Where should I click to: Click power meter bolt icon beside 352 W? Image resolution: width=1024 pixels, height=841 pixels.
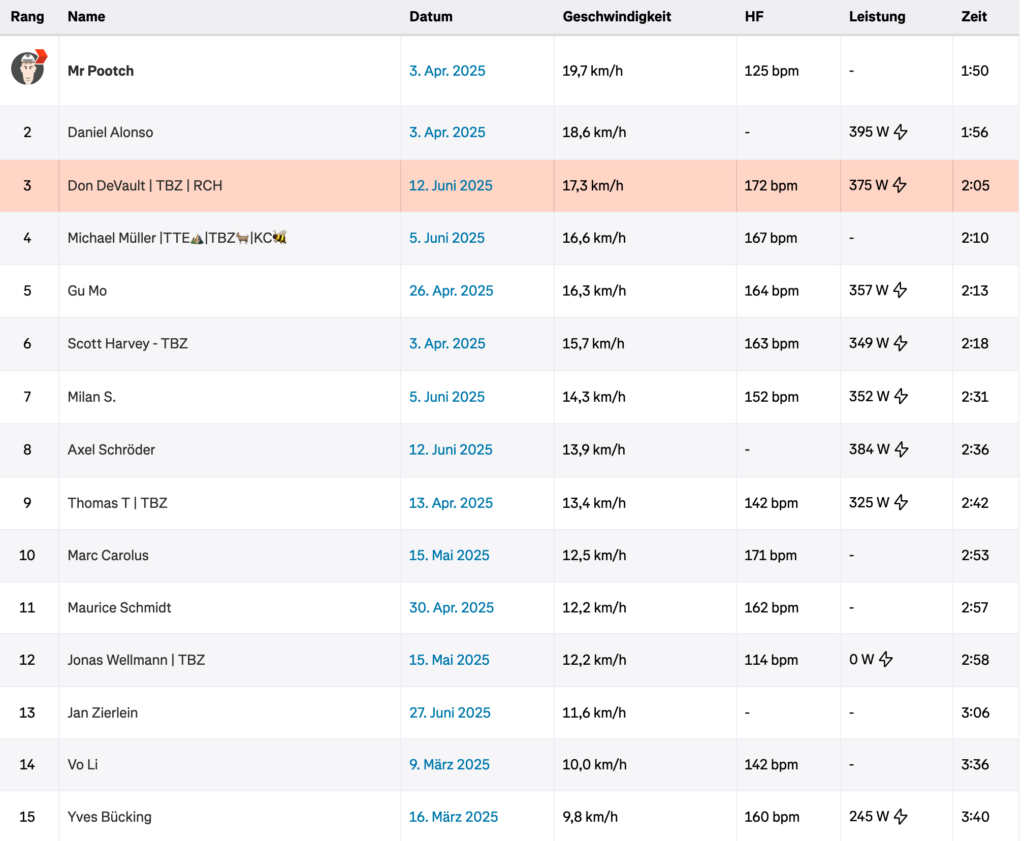click(x=901, y=396)
